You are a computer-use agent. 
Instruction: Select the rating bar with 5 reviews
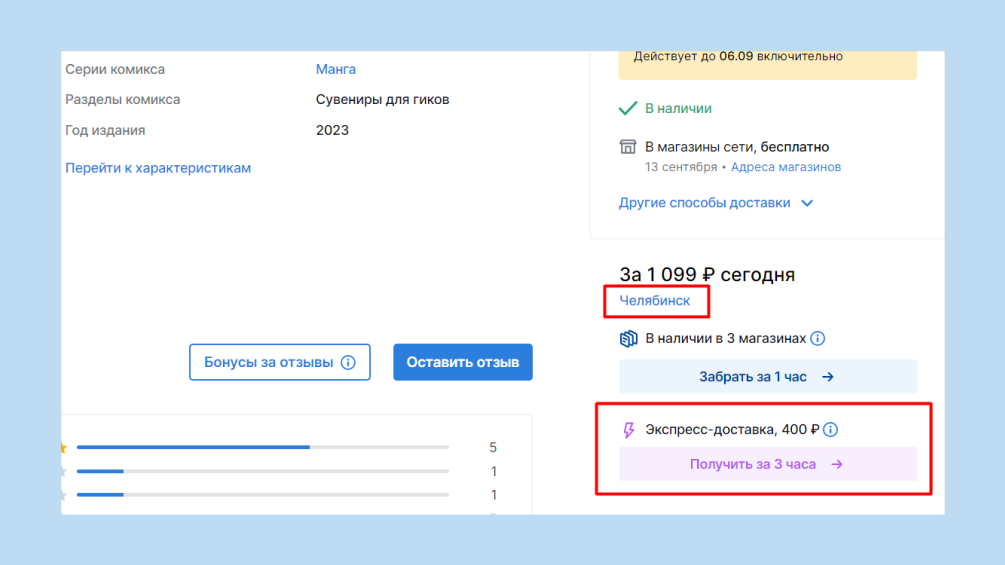(262, 448)
